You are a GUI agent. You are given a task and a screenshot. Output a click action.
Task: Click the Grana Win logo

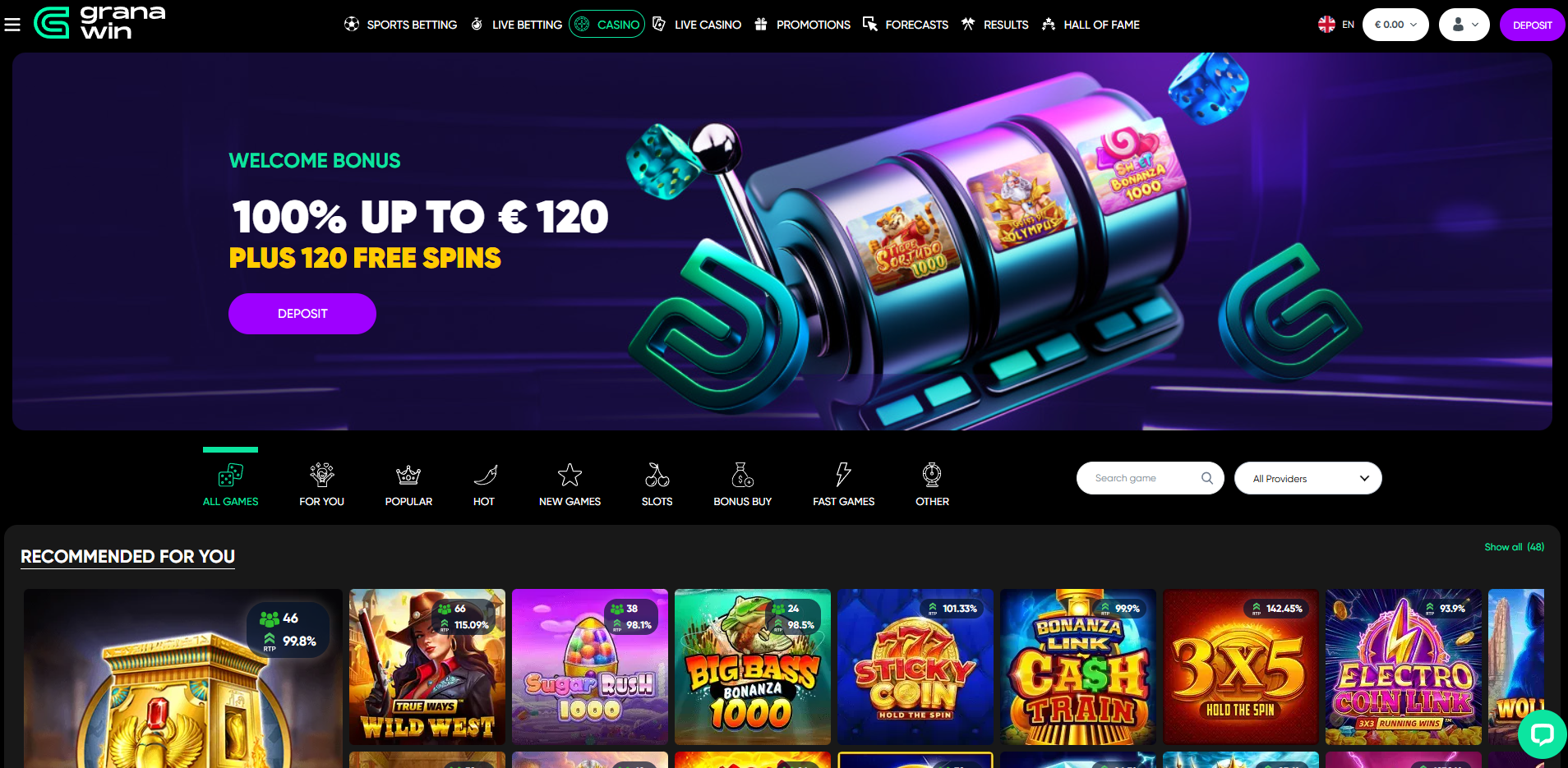point(99,23)
